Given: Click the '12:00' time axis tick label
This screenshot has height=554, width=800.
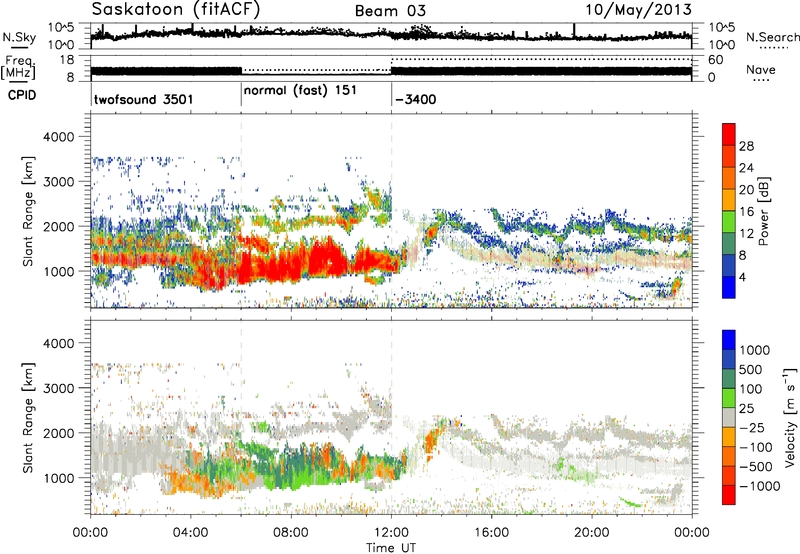Looking at the screenshot, I should click(x=391, y=533).
